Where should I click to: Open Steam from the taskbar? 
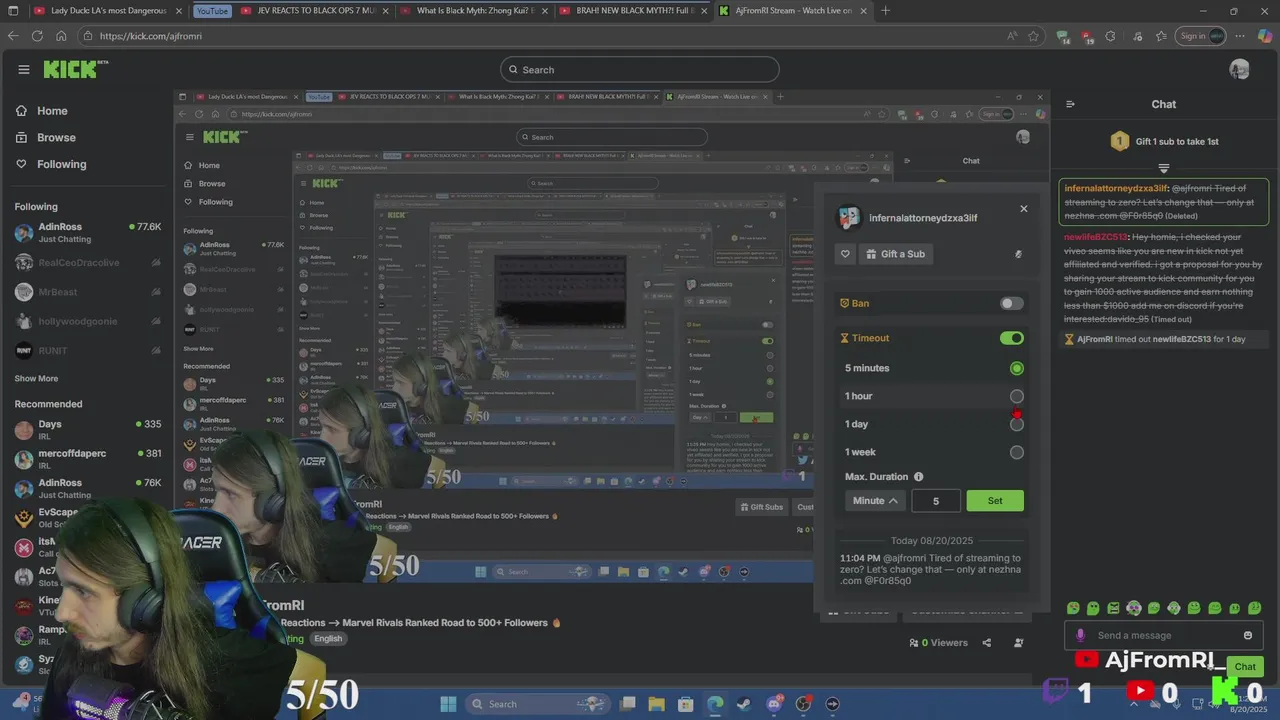[x=744, y=704]
